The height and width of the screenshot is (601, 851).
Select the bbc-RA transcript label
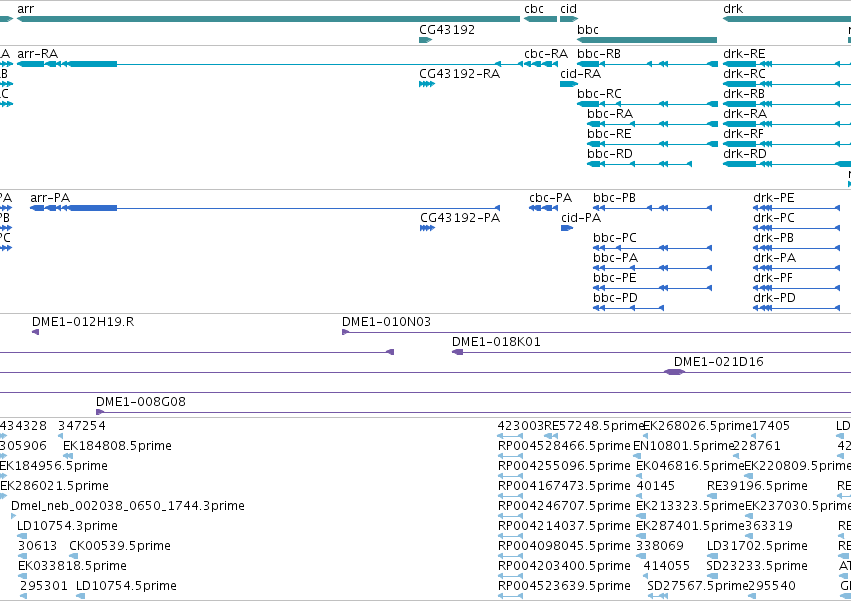tap(610, 114)
